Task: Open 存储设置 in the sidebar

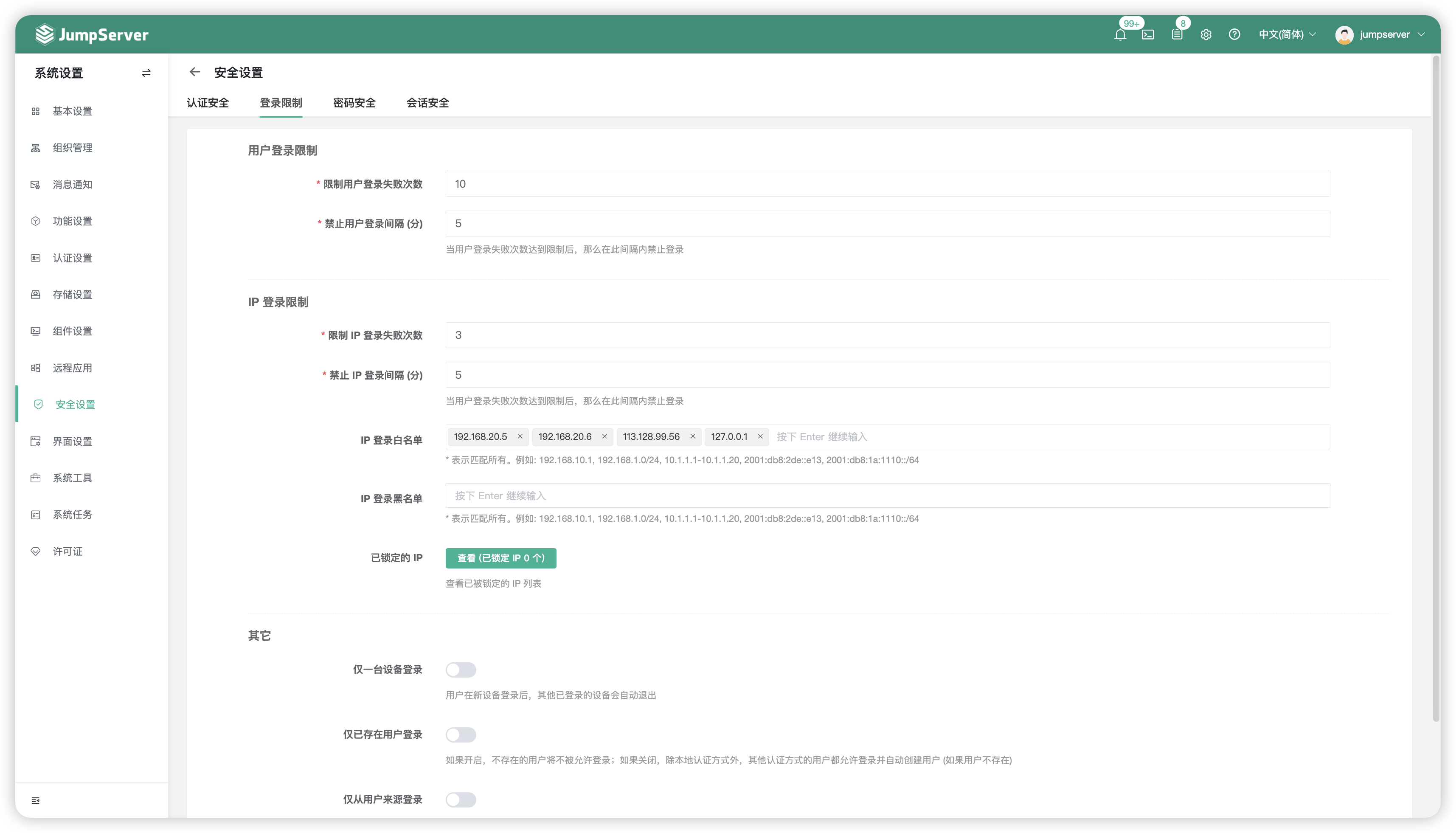Action: click(92, 295)
